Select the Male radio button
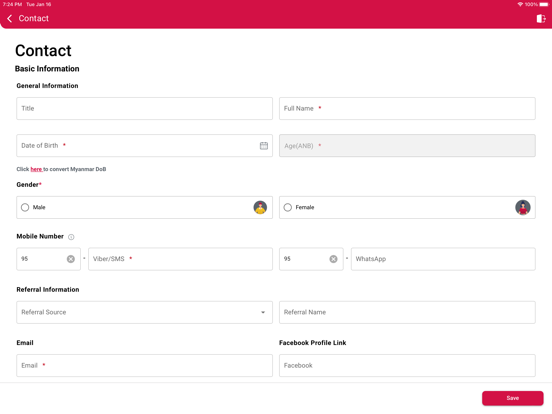Screen dimensions: 552x414 (x=25, y=207)
